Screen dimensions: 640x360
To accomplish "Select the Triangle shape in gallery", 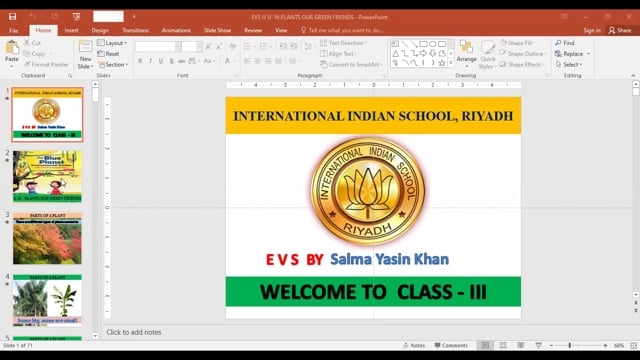I will 396,53.
